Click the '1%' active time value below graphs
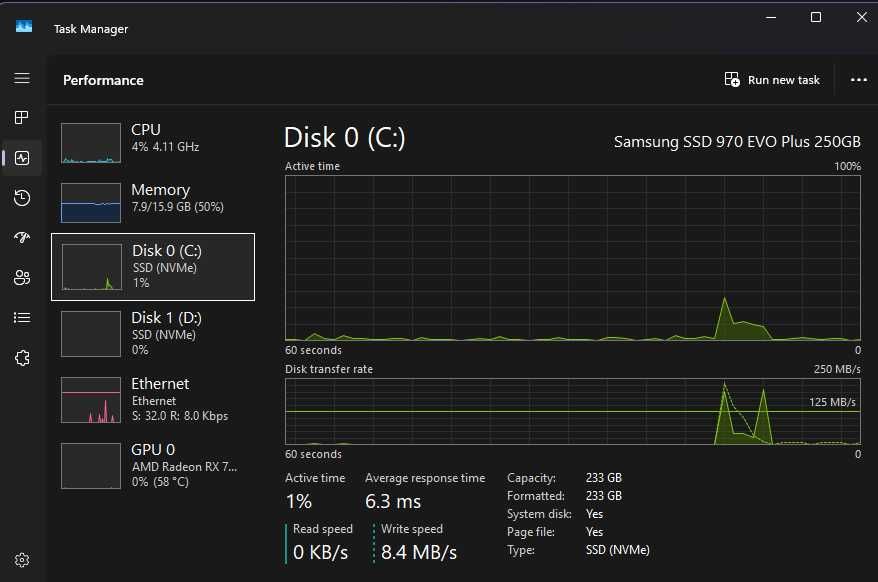 tap(298, 501)
